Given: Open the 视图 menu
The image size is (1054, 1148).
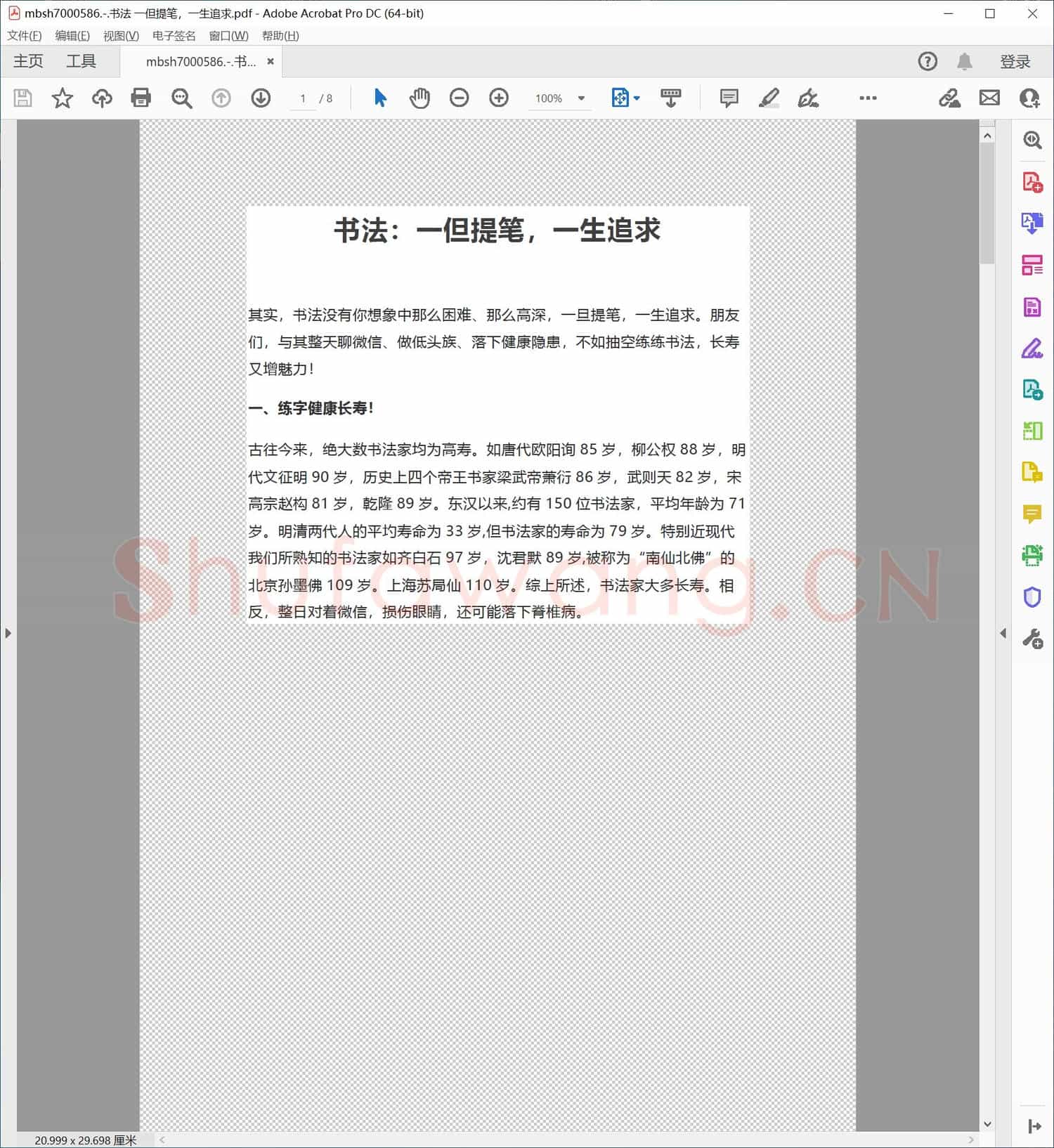Looking at the screenshot, I should tap(121, 36).
